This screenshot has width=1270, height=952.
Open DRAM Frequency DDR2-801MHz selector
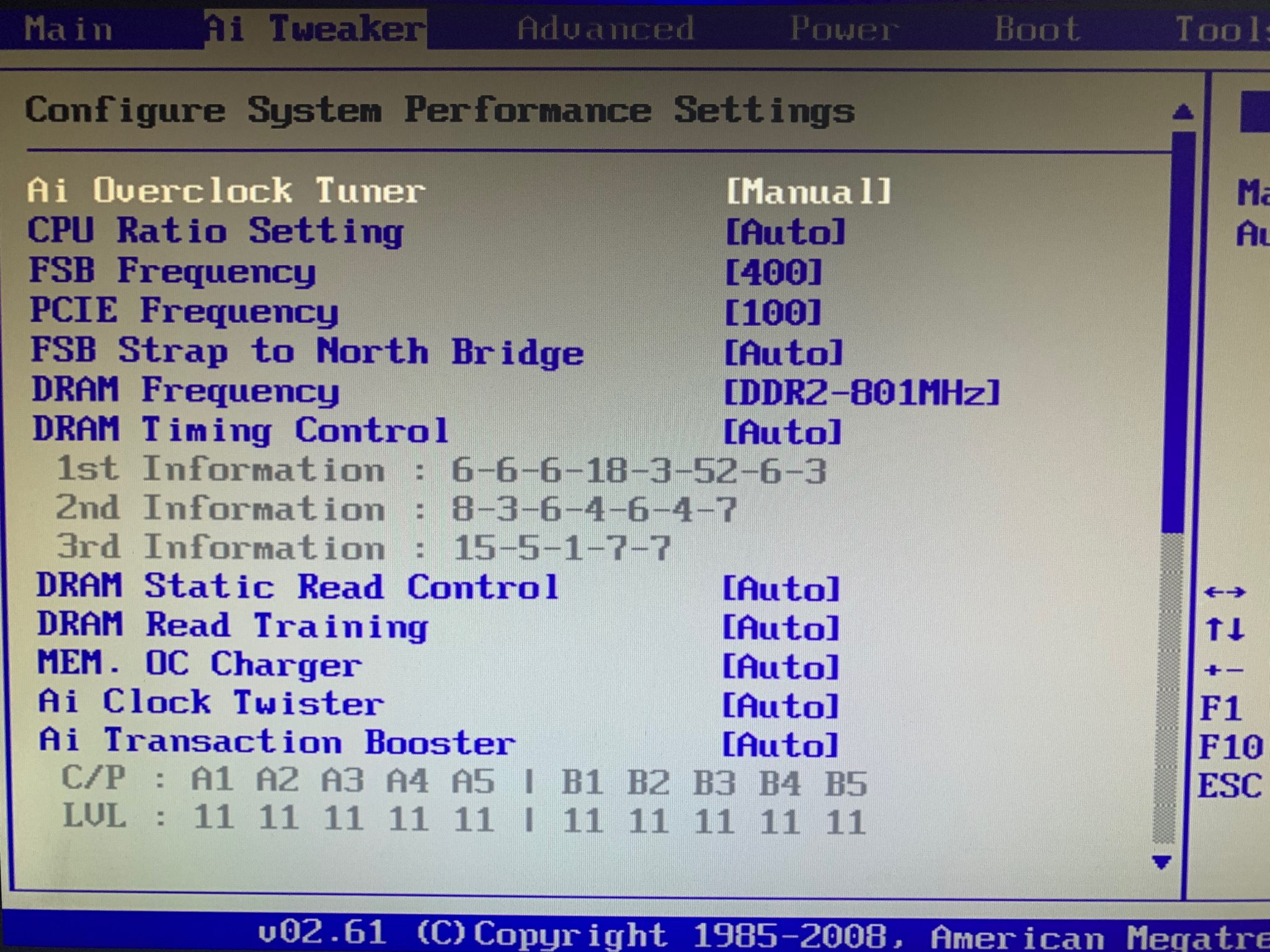[862, 392]
